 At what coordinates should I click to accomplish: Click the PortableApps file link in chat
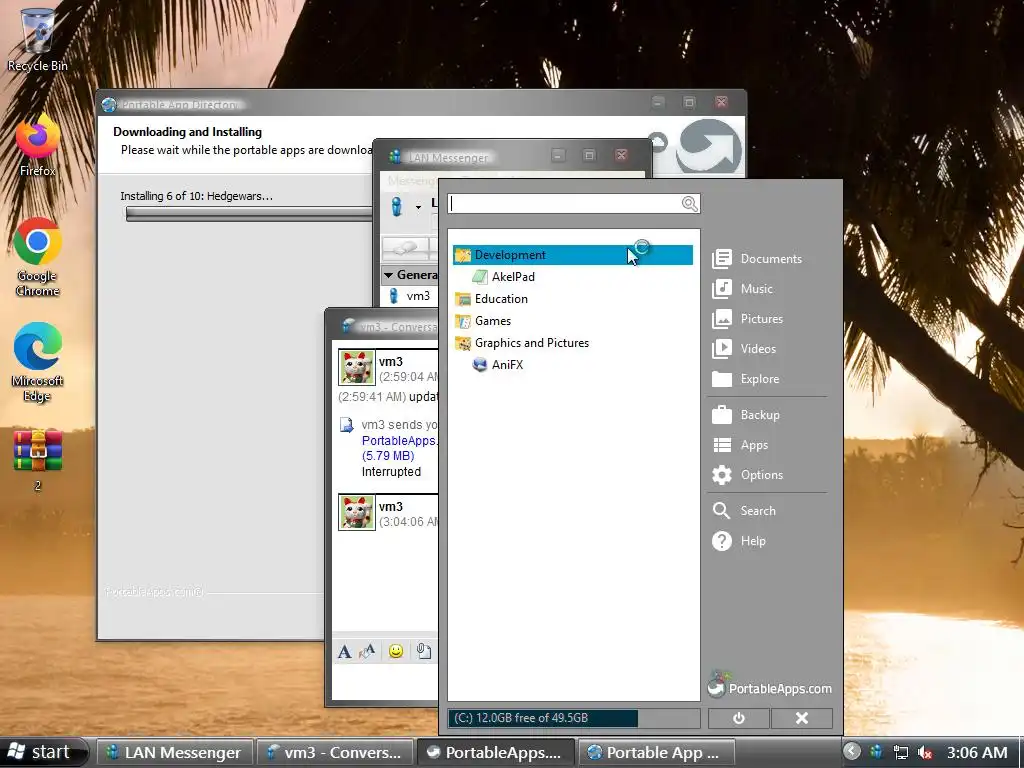pos(400,441)
